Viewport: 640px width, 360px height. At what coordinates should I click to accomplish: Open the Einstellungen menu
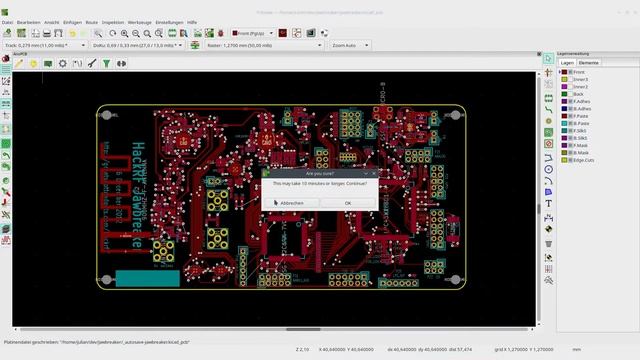pyautogui.click(x=169, y=22)
